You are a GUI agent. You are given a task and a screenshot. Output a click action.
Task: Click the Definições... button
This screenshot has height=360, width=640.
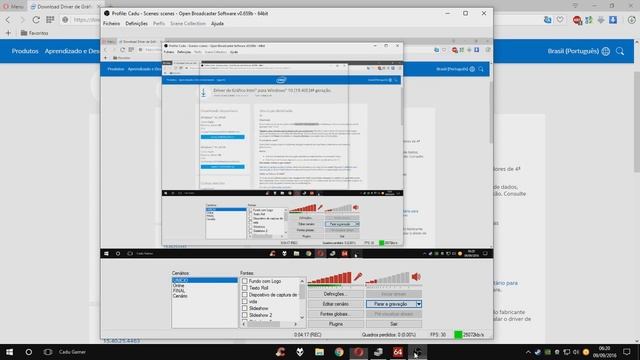336,294
